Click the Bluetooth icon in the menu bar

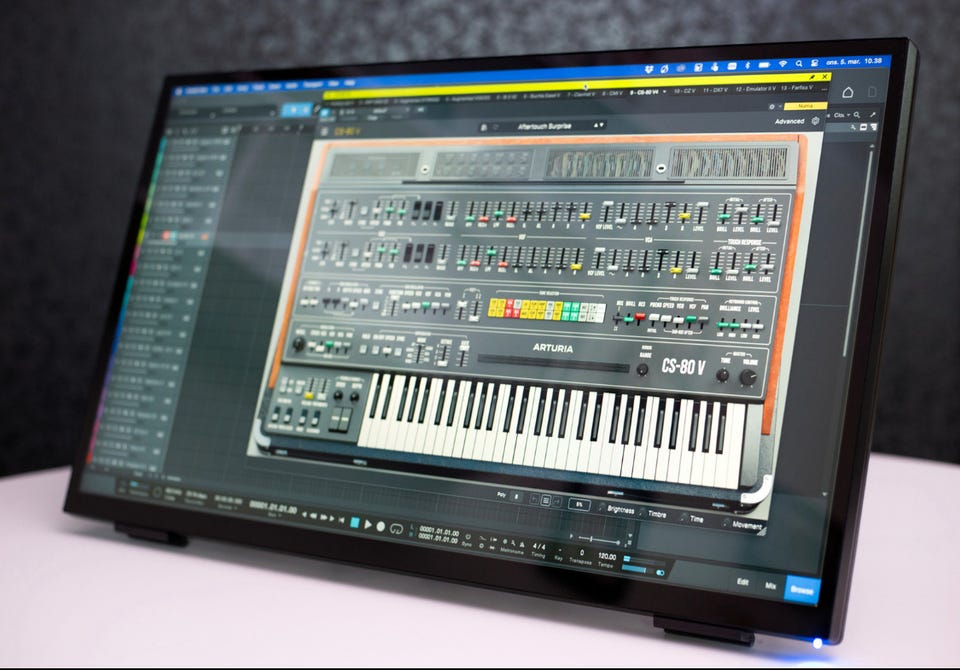pyautogui.click(x=748, y=65)
